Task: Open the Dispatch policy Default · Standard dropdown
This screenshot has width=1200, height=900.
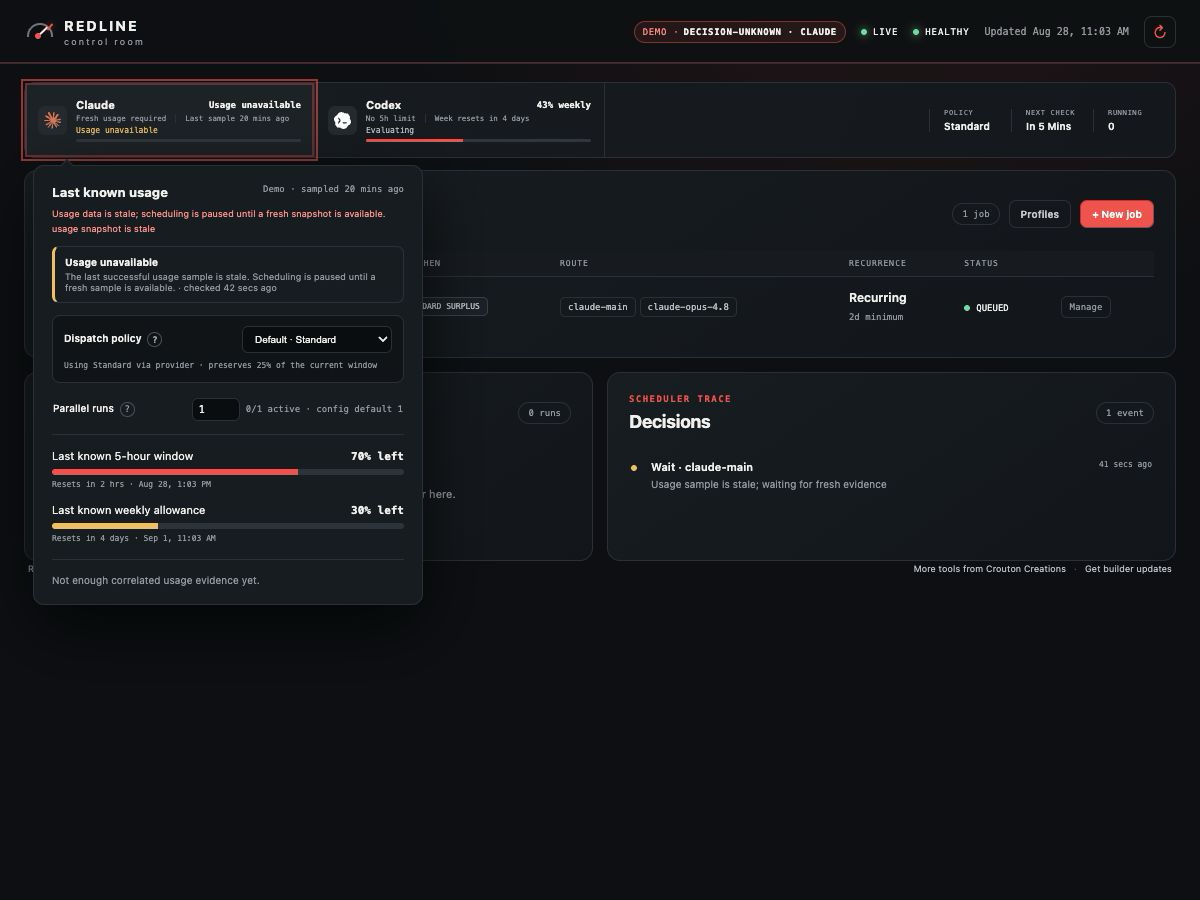Action: (x=317, y=339)
